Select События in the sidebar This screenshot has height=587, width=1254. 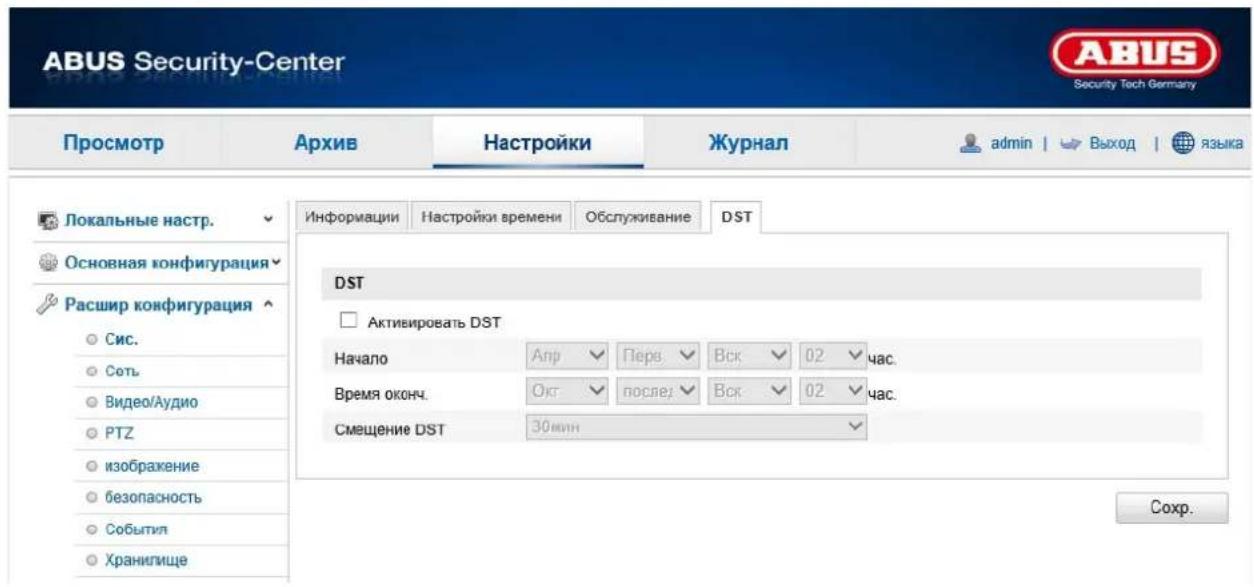tap(136, 529)
